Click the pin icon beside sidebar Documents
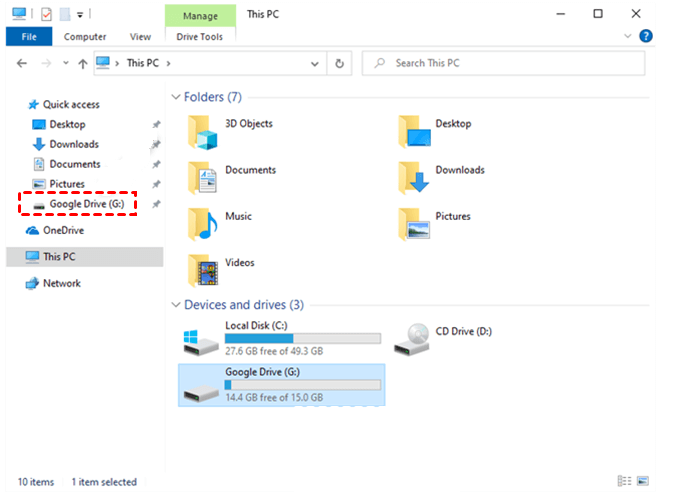Viewport: 677px width, 500px height. [x=156, y=165]
